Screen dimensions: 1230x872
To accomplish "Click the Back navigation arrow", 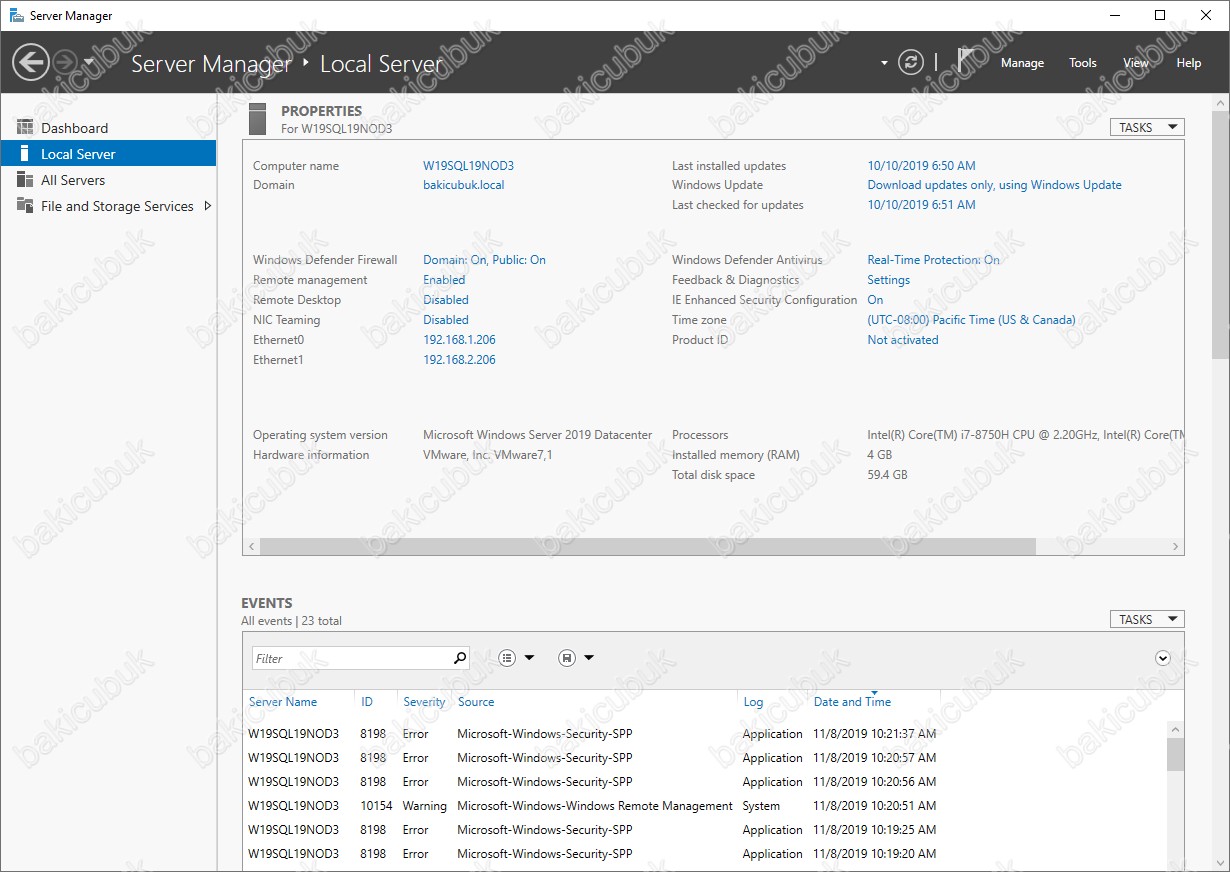I will point(30,63).
